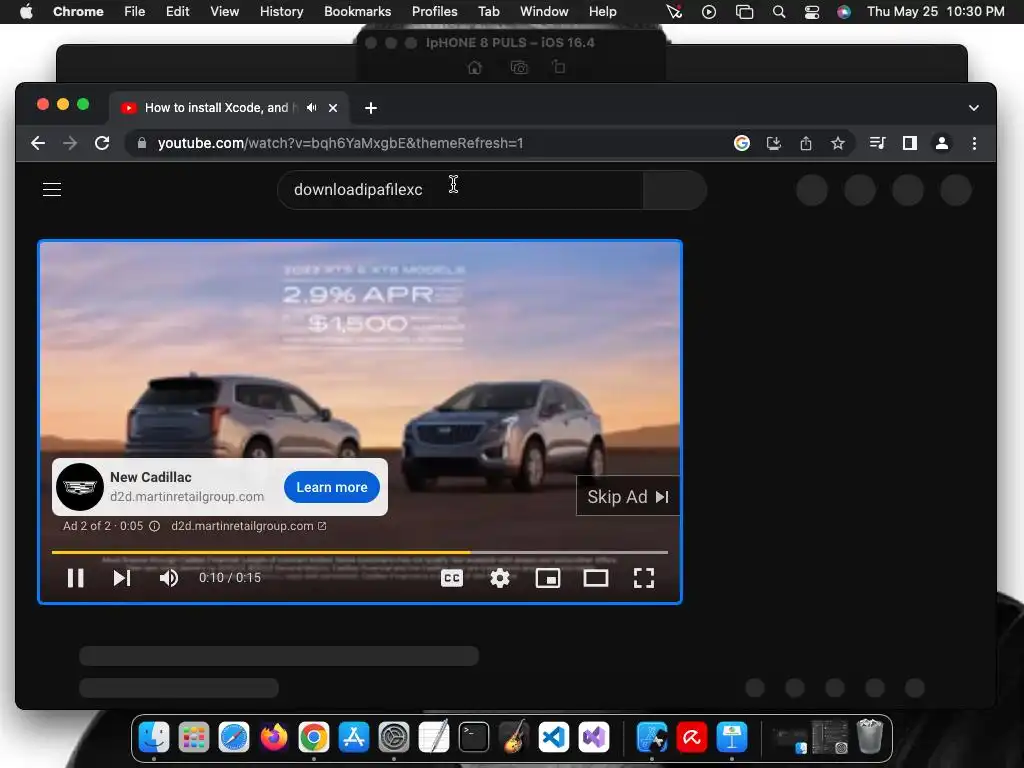Image resolution: width=1024 pixels, height=768 pixels.
Task: Open Xcode from the Dock
Action: (652, 737)
